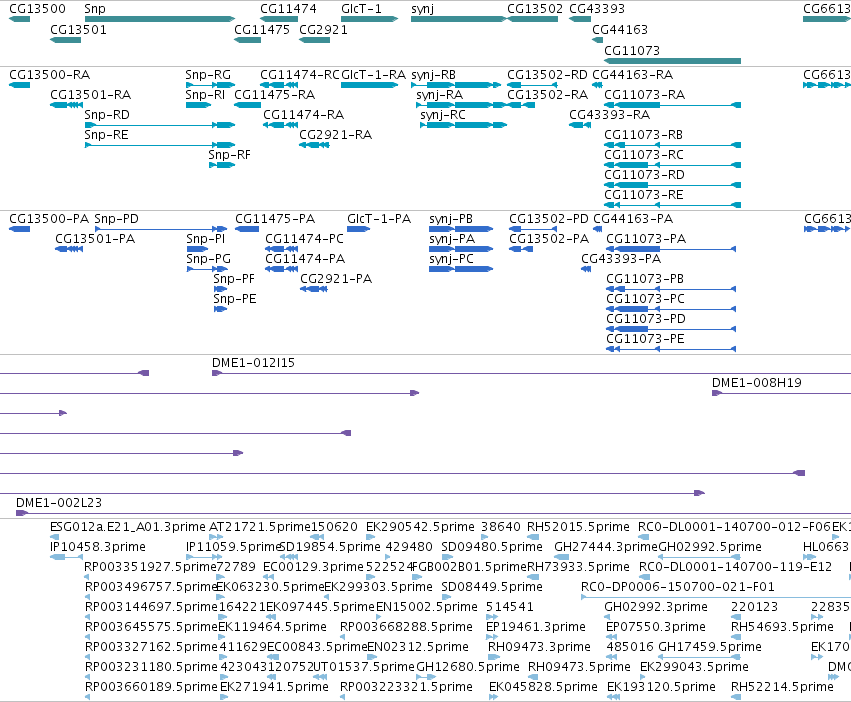Select protein CG11475-PA
Screen dimensions: 851x702
pyautogui.click(x=275, y=219)
